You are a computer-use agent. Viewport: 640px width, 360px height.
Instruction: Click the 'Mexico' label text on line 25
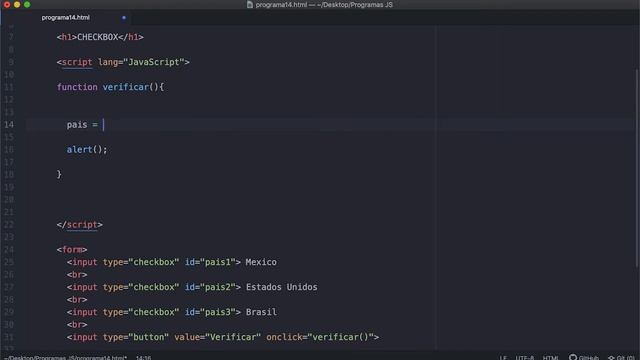(261, 262)
